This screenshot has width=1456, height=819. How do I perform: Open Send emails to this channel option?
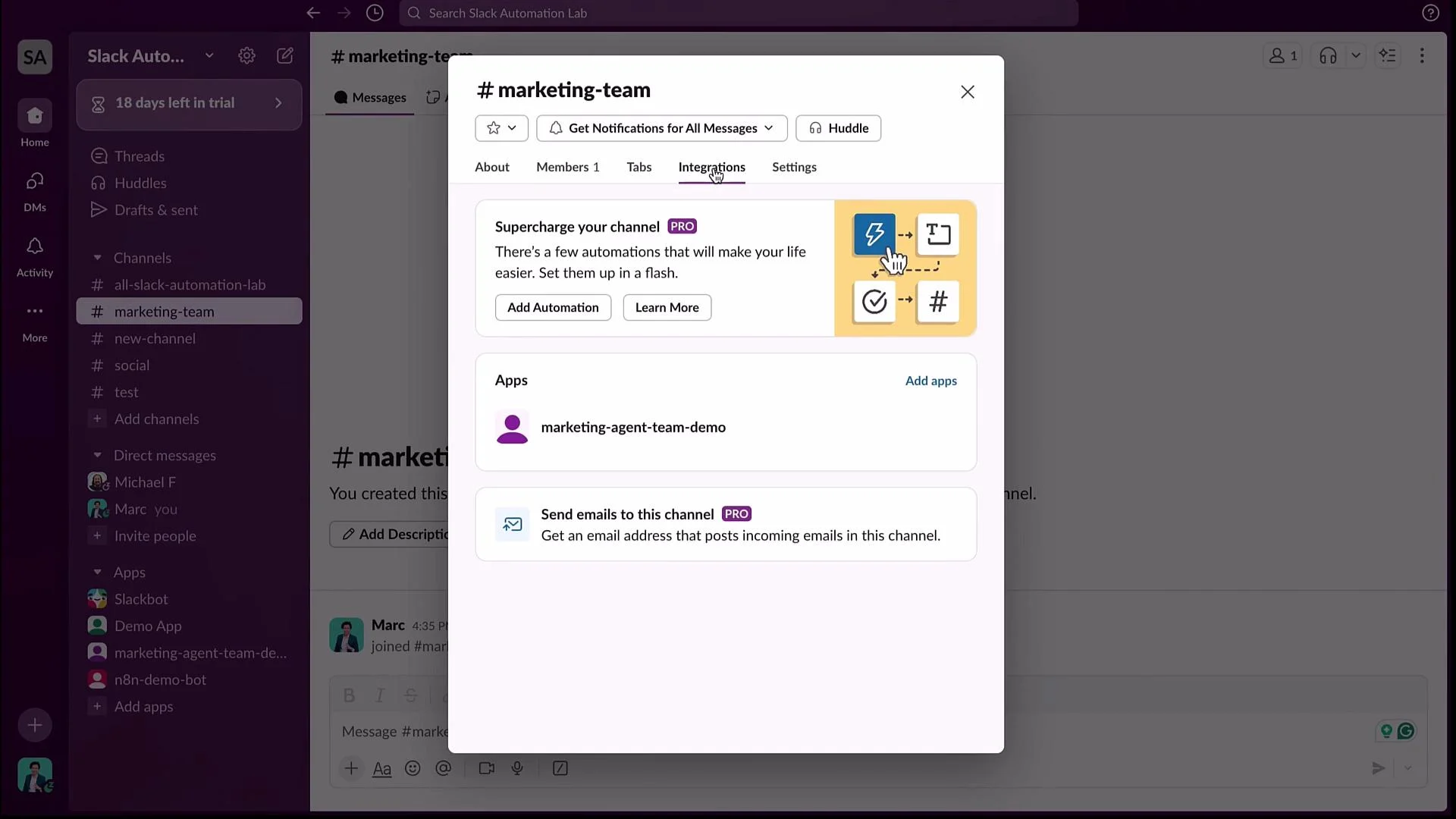coord(726,524)
